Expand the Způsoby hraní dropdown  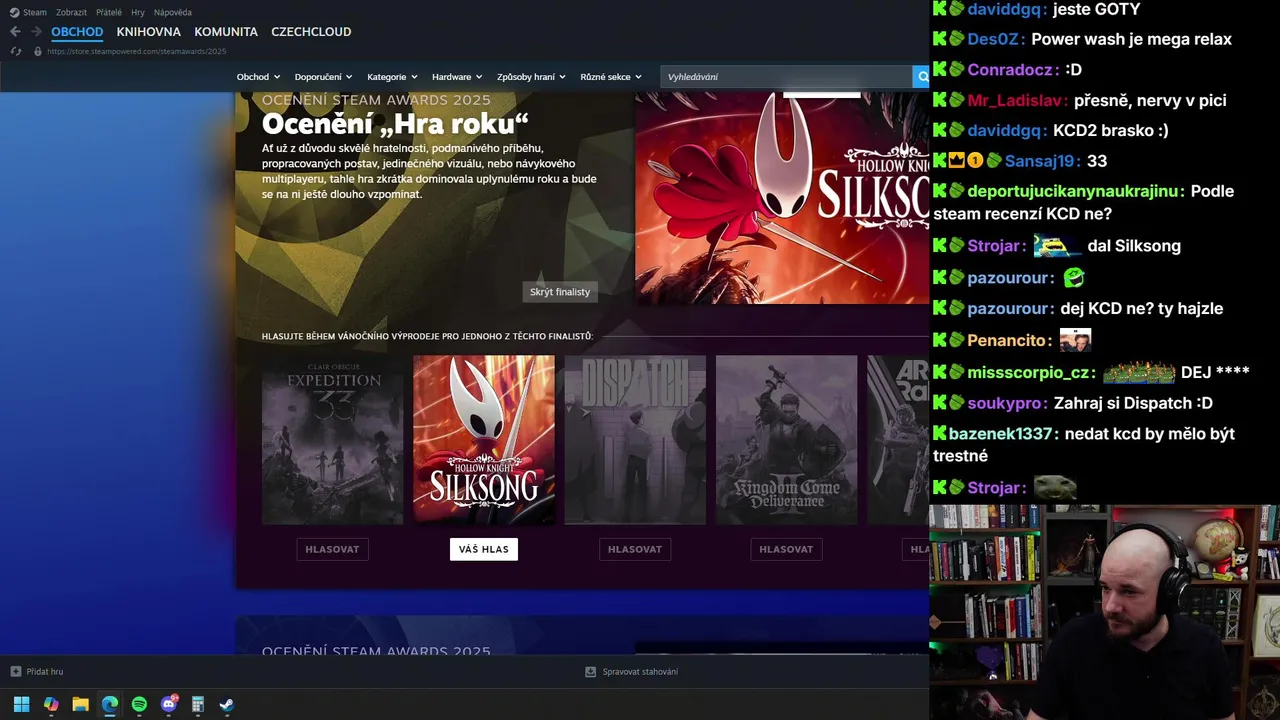531,77
